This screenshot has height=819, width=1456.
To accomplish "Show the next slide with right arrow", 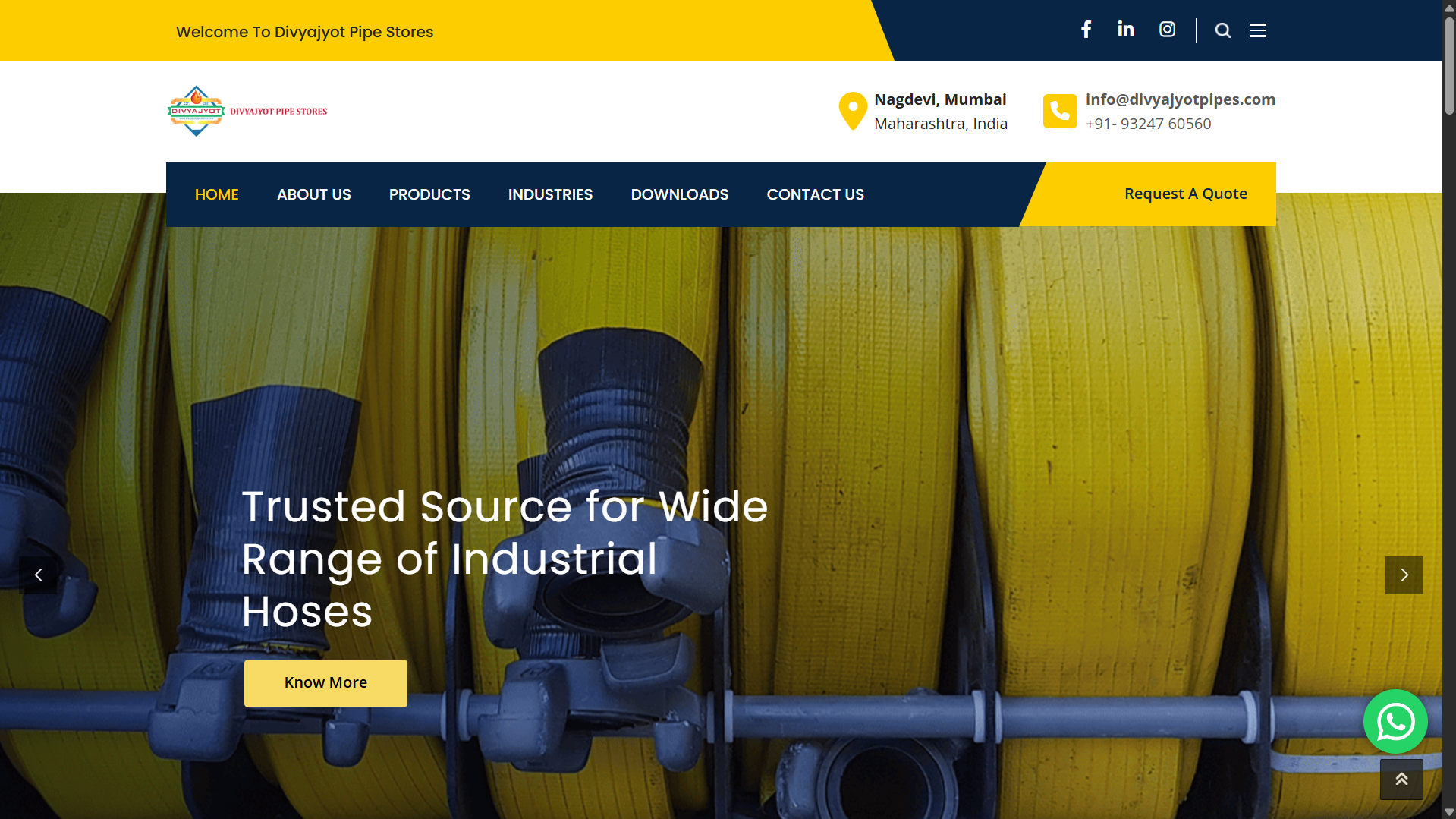I will point(1404,575).
